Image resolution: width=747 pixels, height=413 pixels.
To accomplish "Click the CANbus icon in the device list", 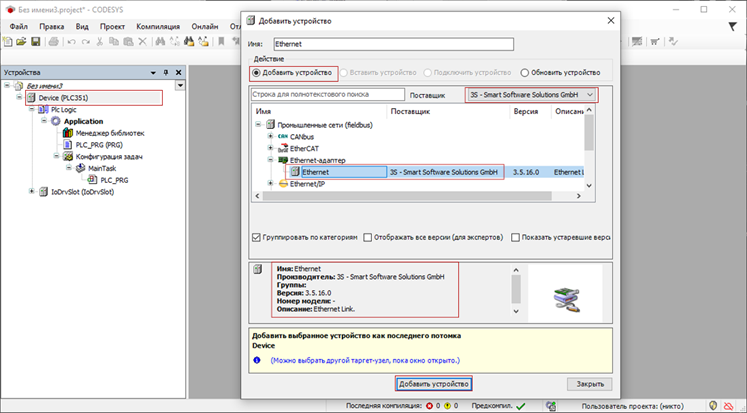I will tap(283, 137).
